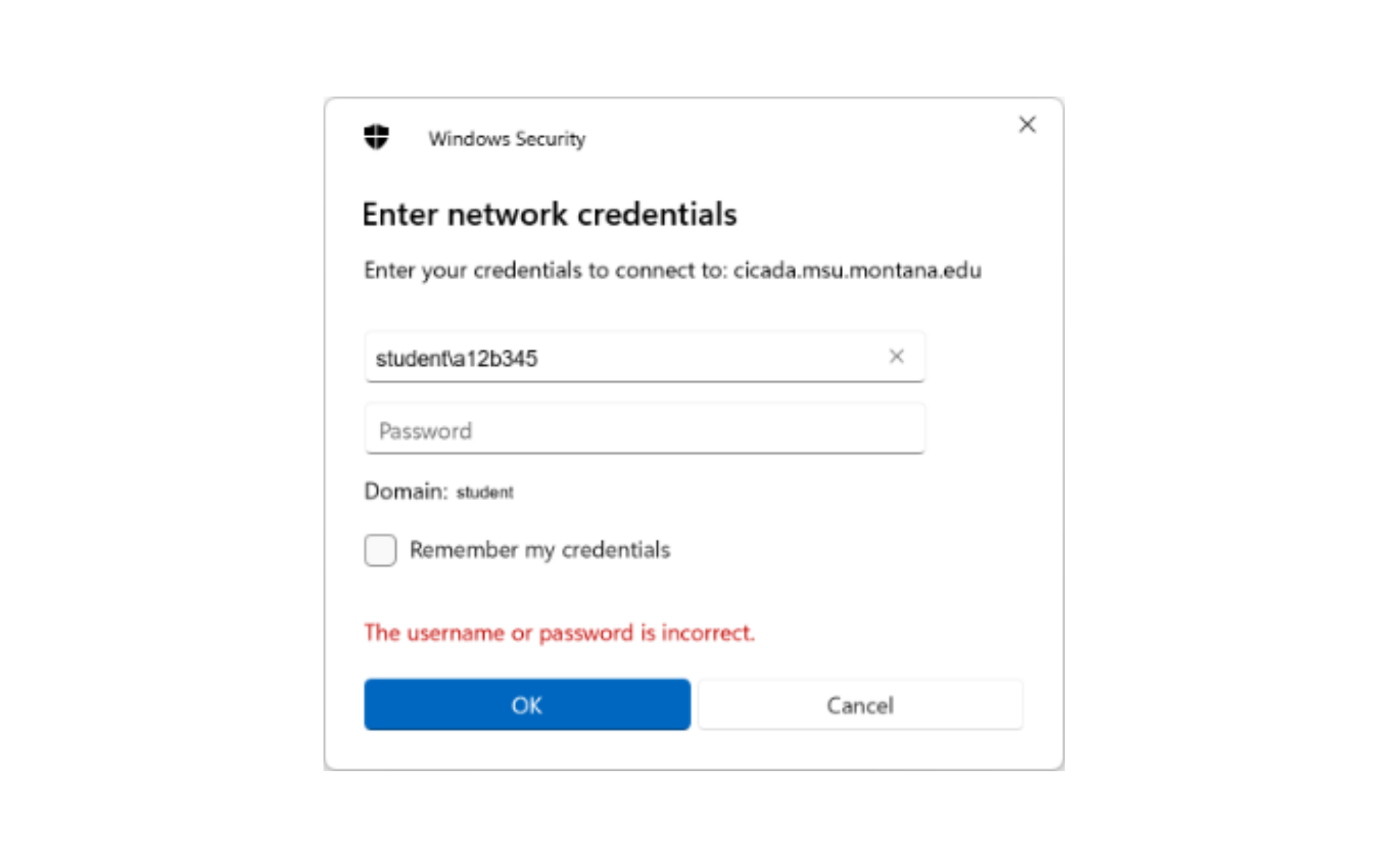Click the typed username student\a12b345 text

pos(456,358)
